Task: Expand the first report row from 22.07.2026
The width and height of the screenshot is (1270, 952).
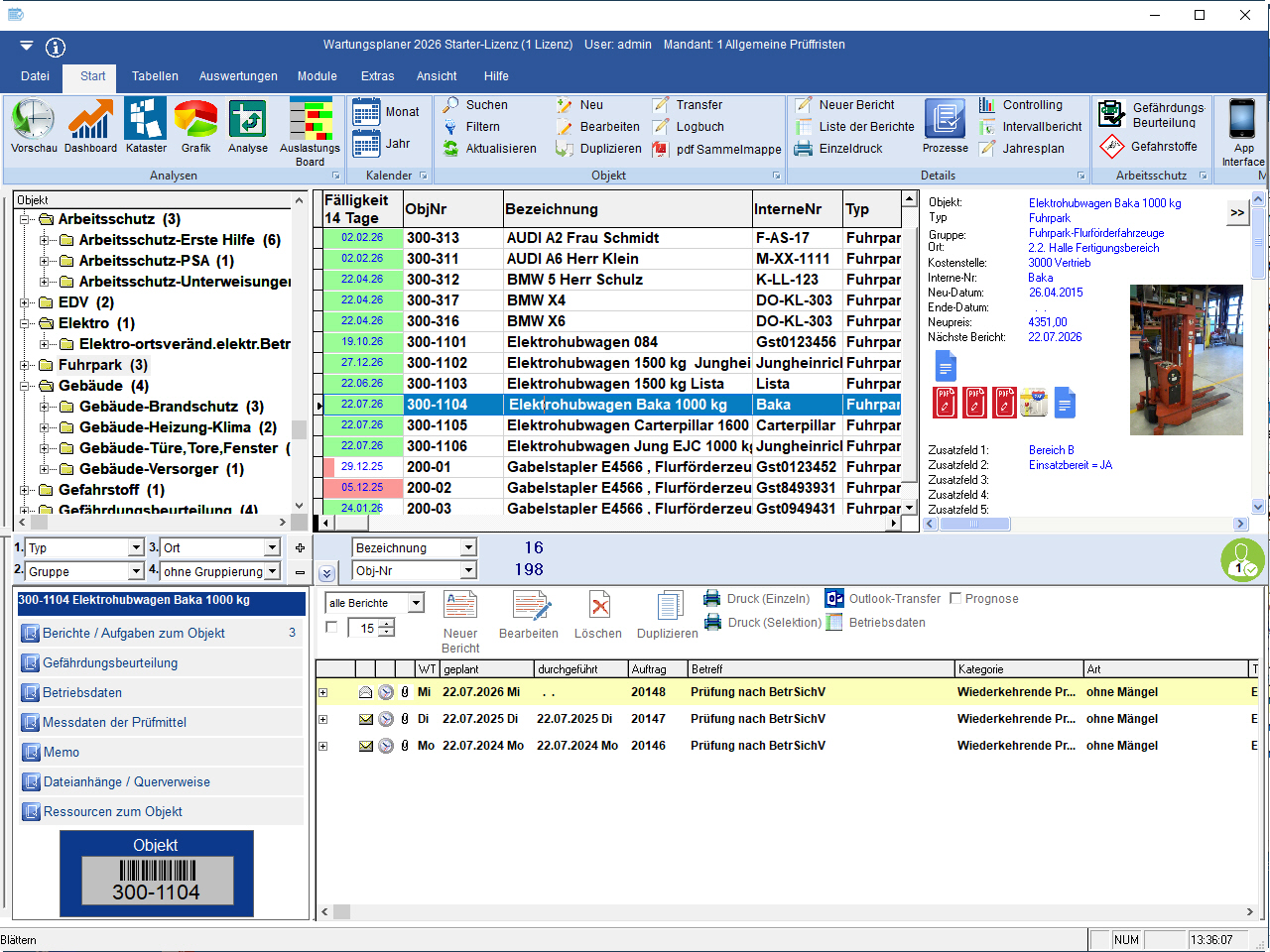Action: (x=322, y=692)
